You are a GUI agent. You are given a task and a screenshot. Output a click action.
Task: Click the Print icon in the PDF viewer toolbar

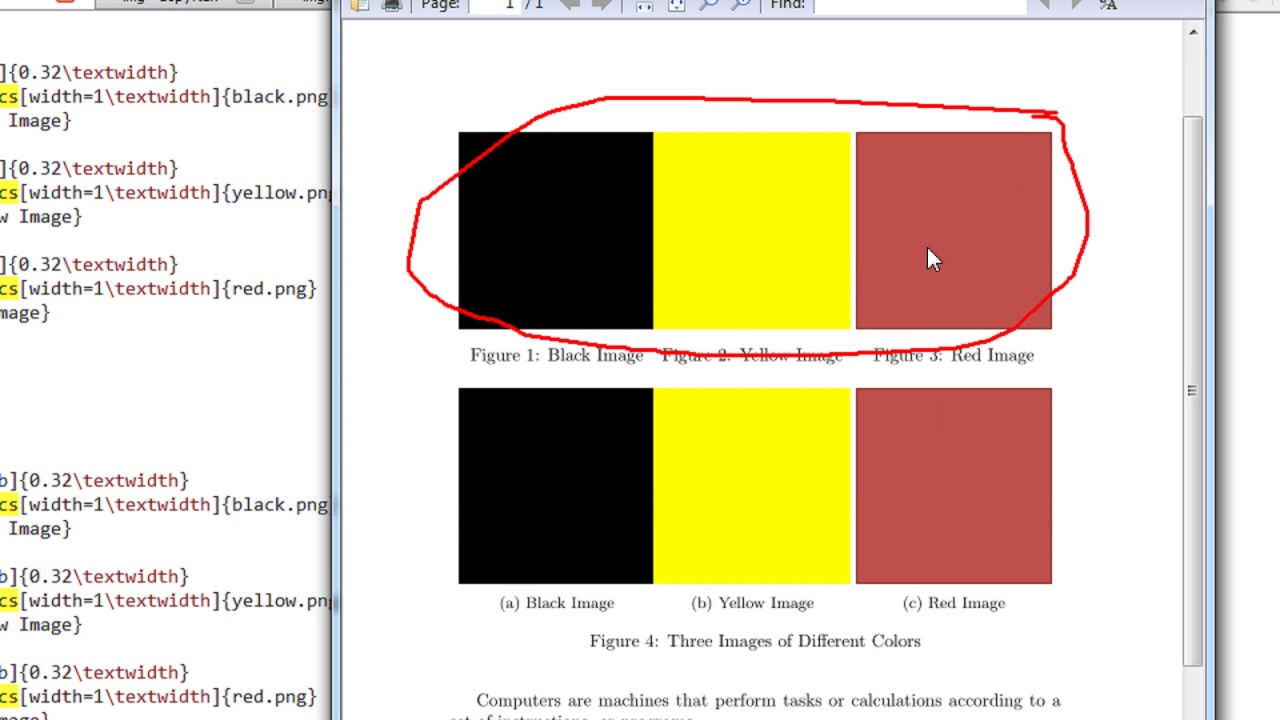392,5
